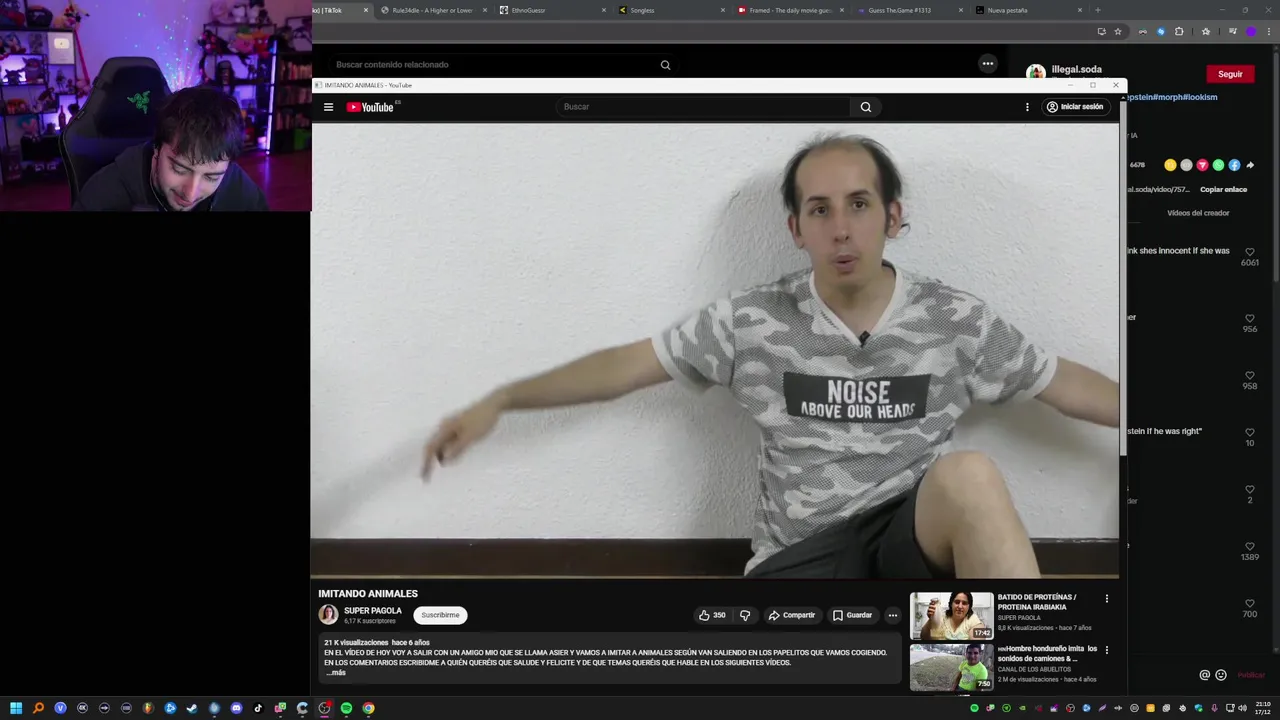The height and width of the screenshot is (720, 1280).
Task: Switch to the TikTok browser tab
Action: tap(340, 10)
